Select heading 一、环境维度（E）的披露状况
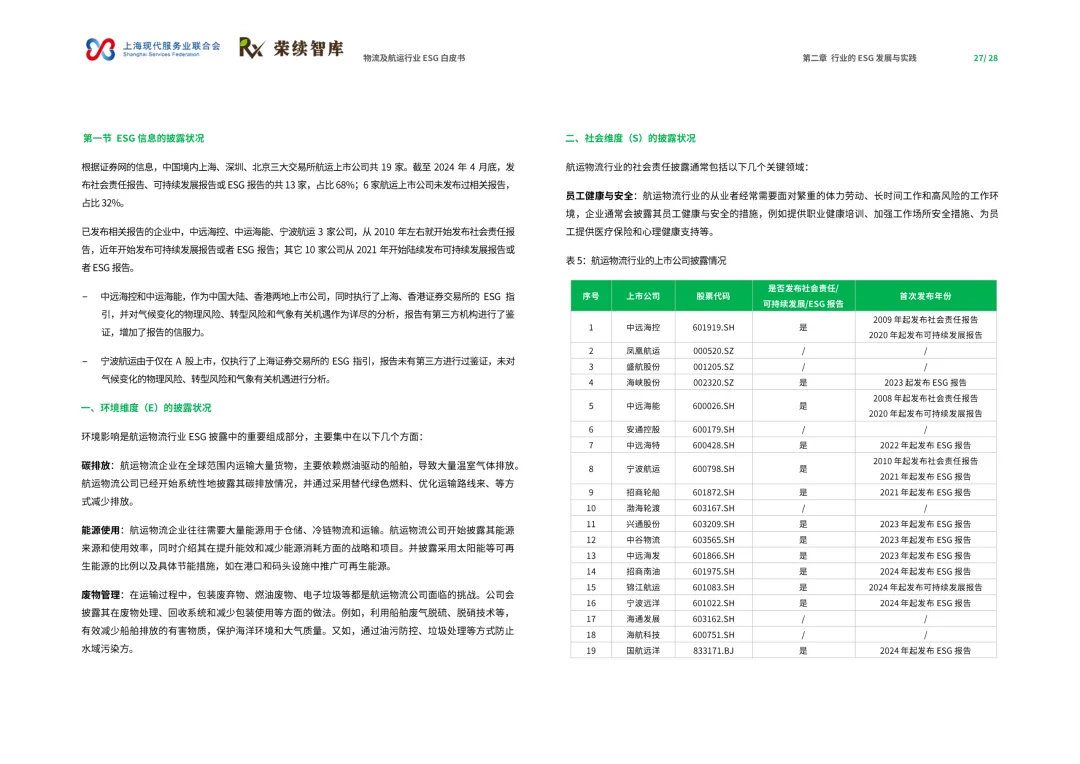The image size is (1080, 764). (147, 408)
